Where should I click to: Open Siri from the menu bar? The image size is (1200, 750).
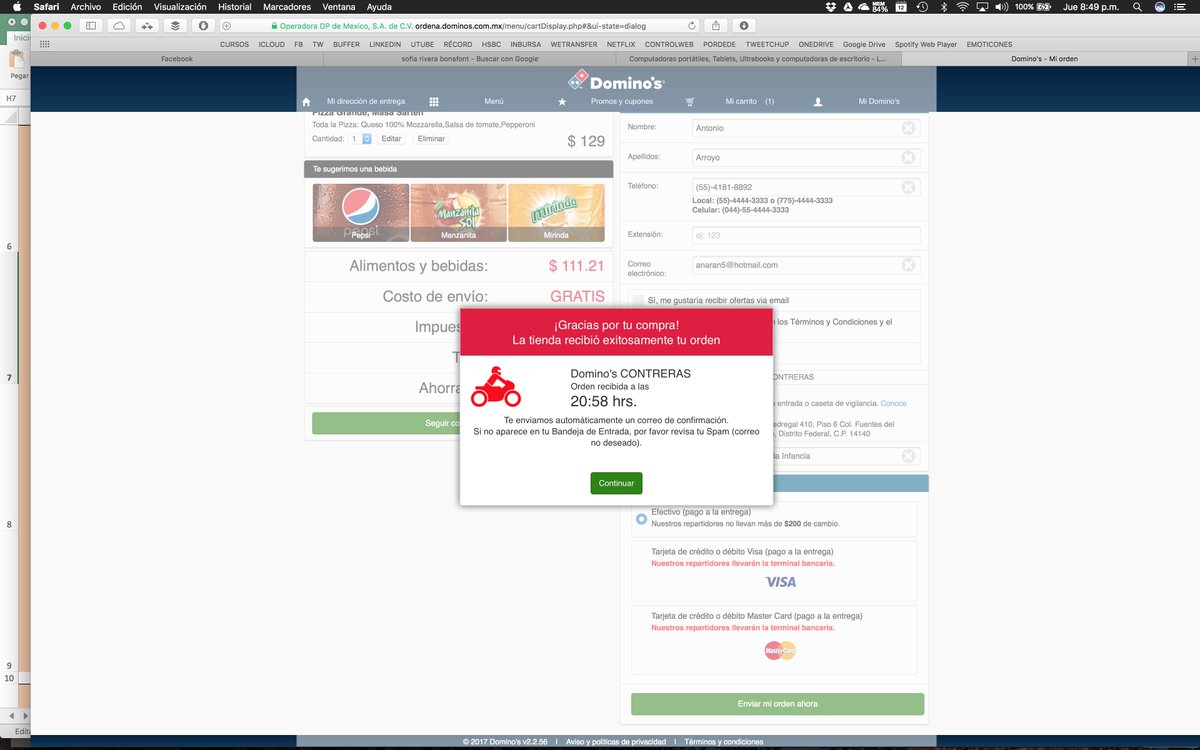(1160, 6)
